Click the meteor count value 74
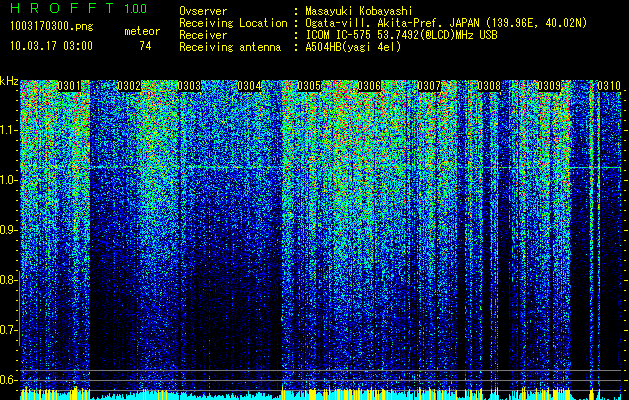Viewport: 629px width, 400px height. pyautogui.click(x=145, y=46)
